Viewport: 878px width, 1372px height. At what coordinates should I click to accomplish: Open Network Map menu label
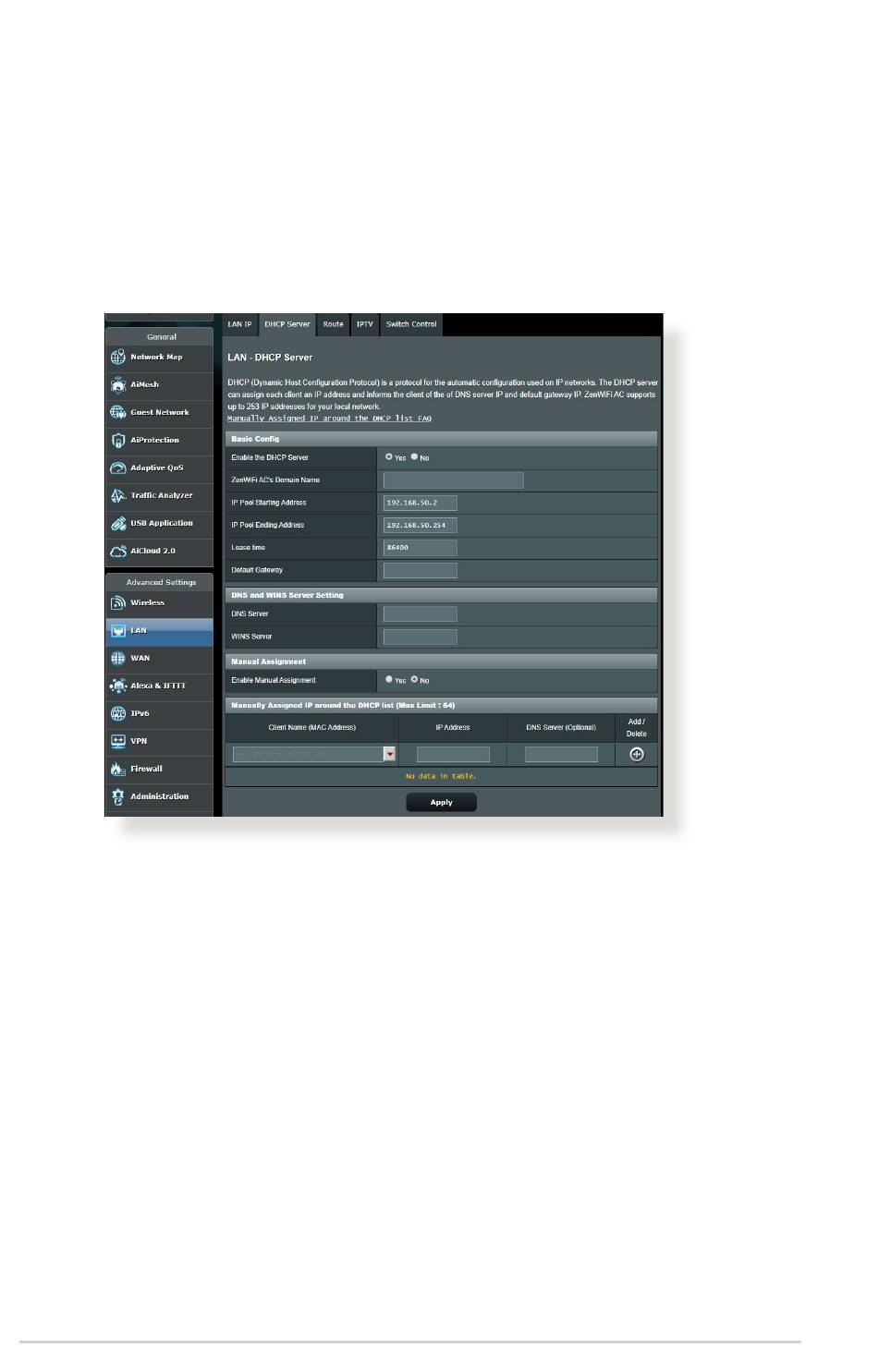pyautogui.click(x=156, y=357)
